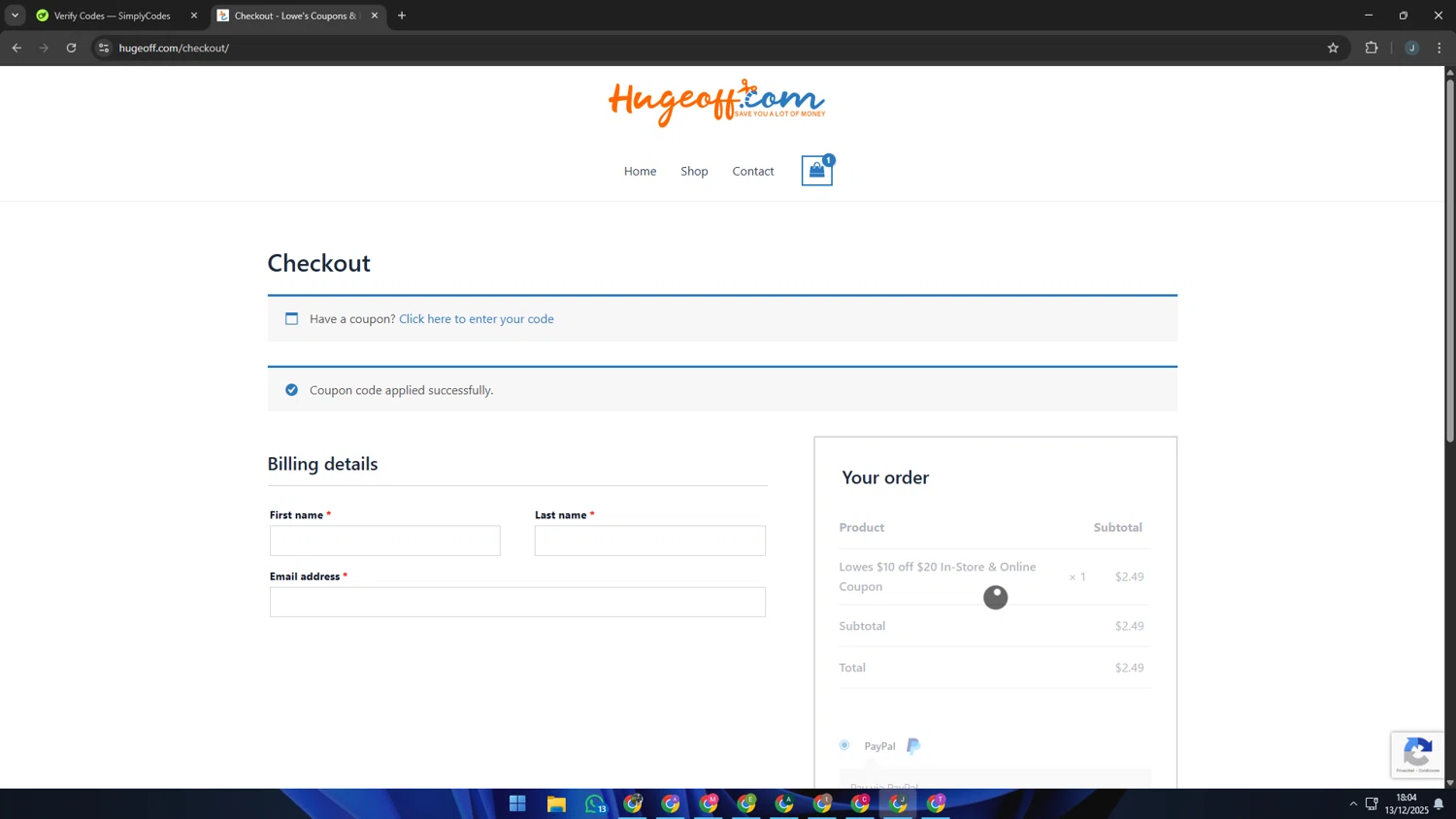View site information icon in address bar
This screenshot has height=819, width=1456.
[104, 48]
